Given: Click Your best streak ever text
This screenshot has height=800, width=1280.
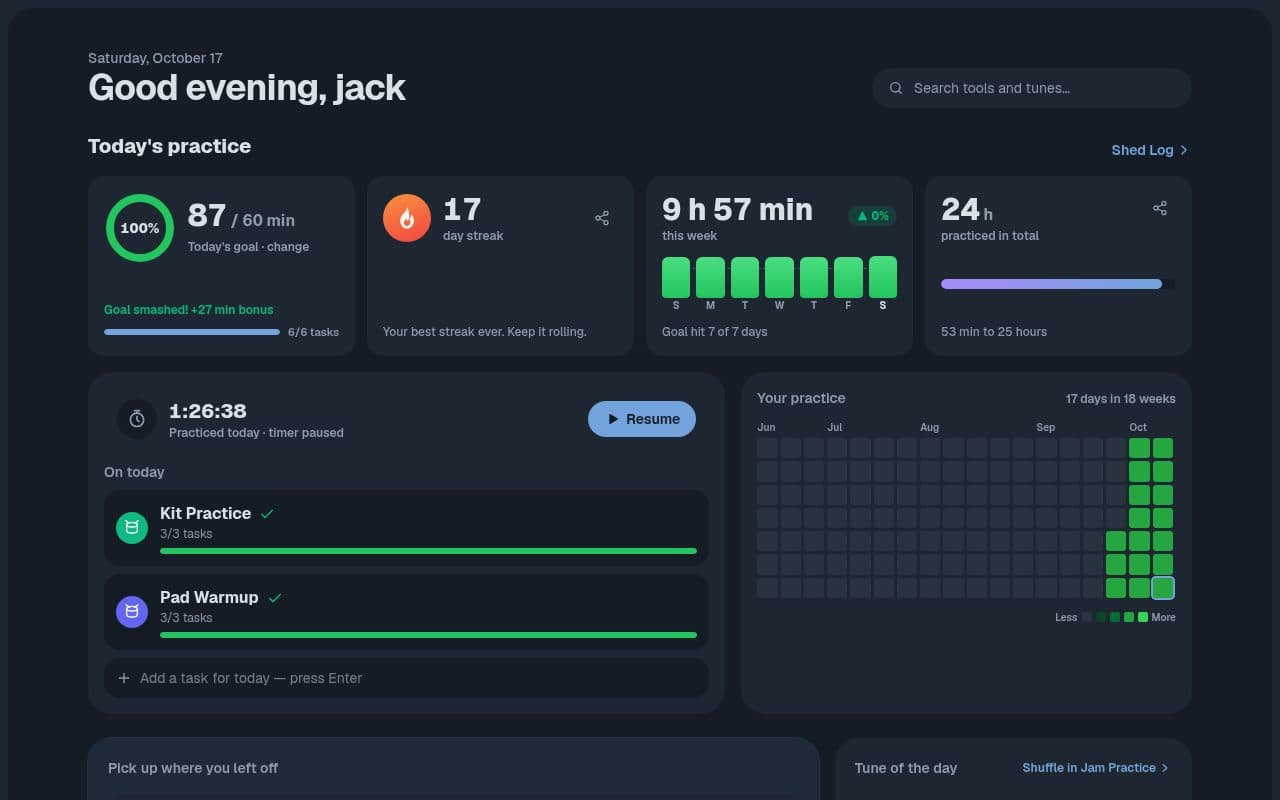Looking at the screenshot, I should point(485,332).
